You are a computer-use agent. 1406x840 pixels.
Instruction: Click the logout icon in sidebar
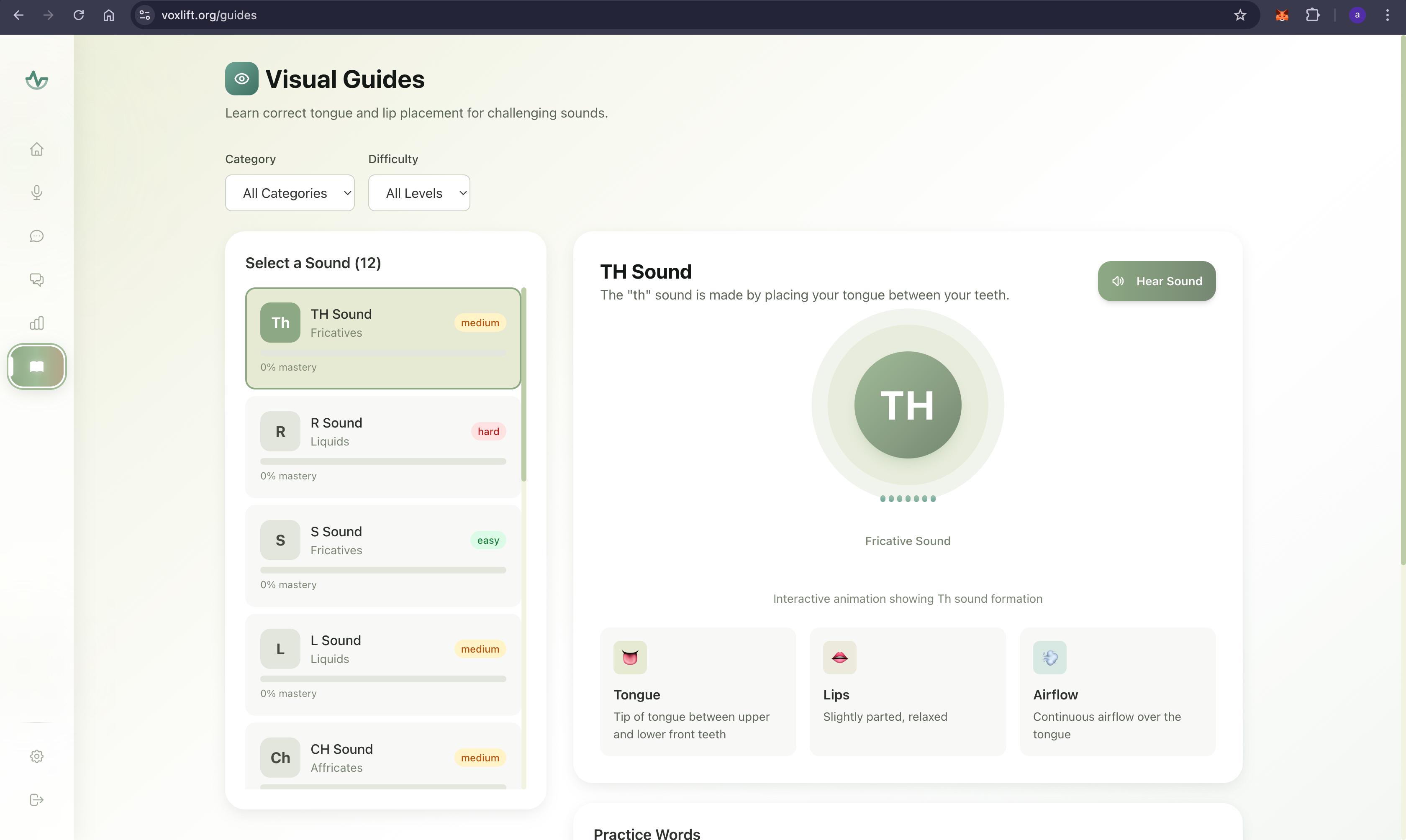[37, 800]
